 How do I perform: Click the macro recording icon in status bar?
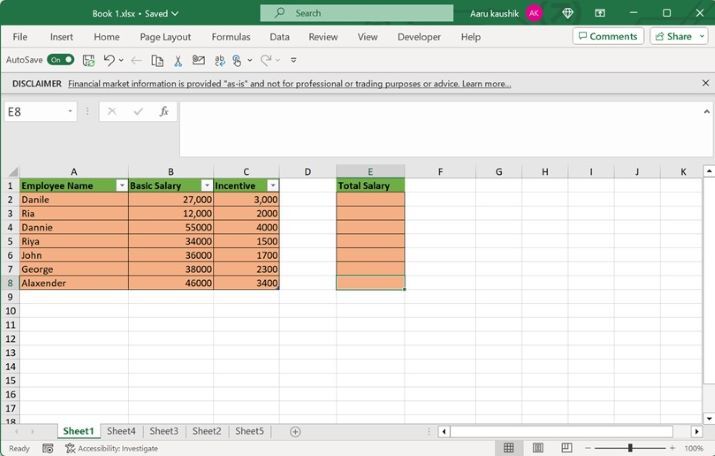[48, 448]
